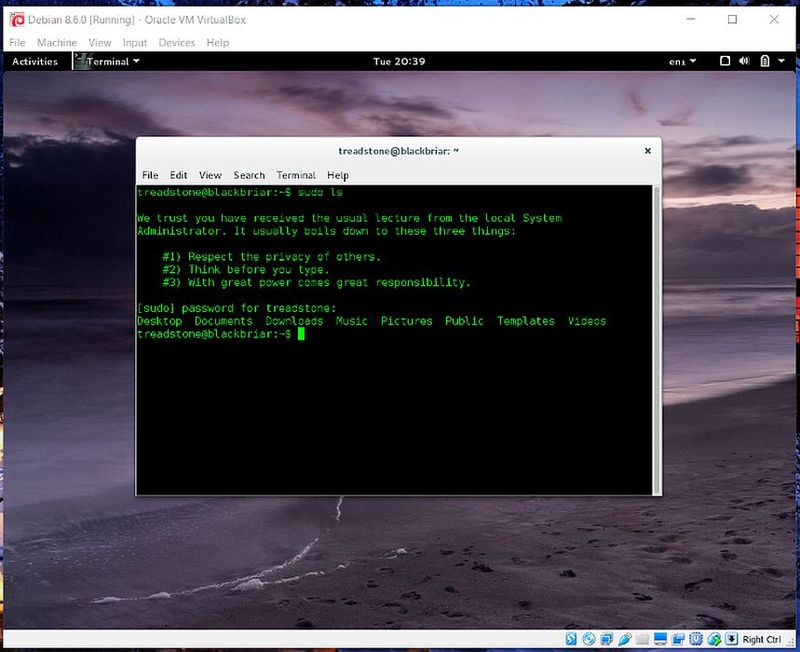Image resolution: width=800 pixels, height=652 pixels.
Task: Click the '#1) Respect the privacy' line
Action: point(271,257)
